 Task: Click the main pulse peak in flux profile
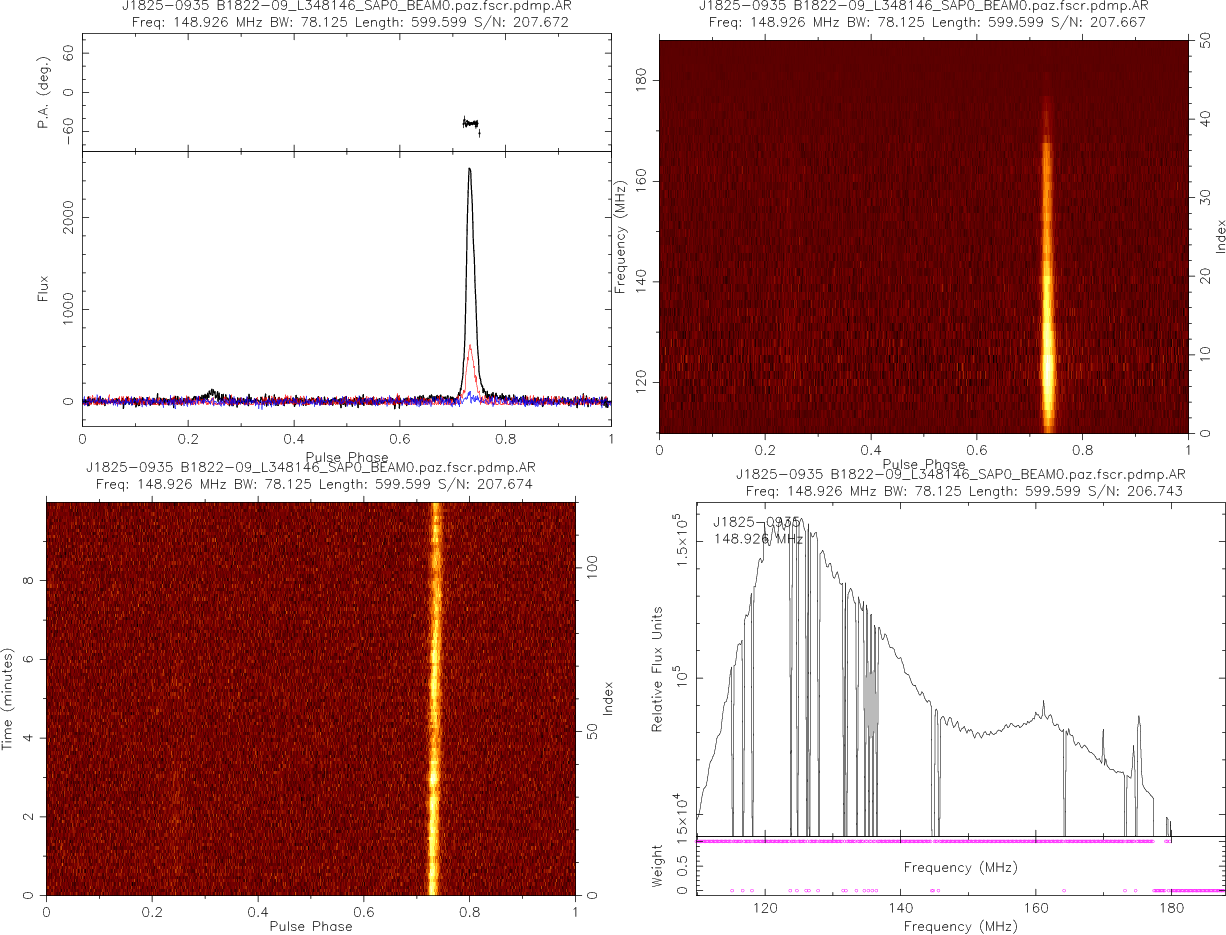470,172
